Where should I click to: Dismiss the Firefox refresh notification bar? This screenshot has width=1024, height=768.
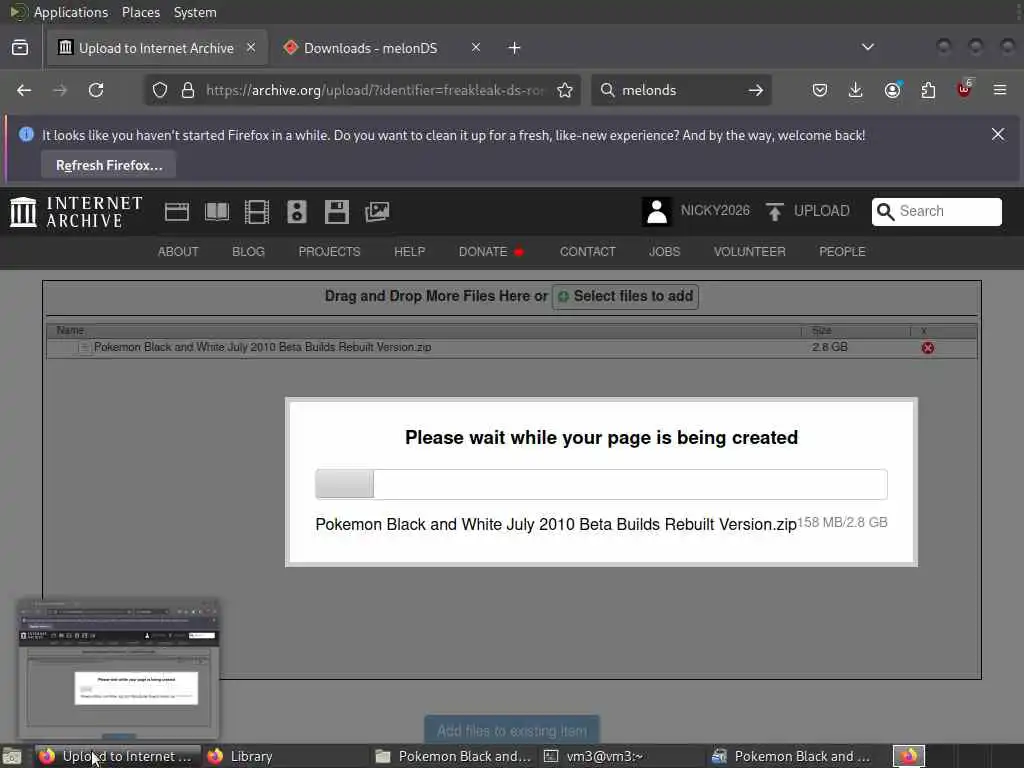coord(998,135)
